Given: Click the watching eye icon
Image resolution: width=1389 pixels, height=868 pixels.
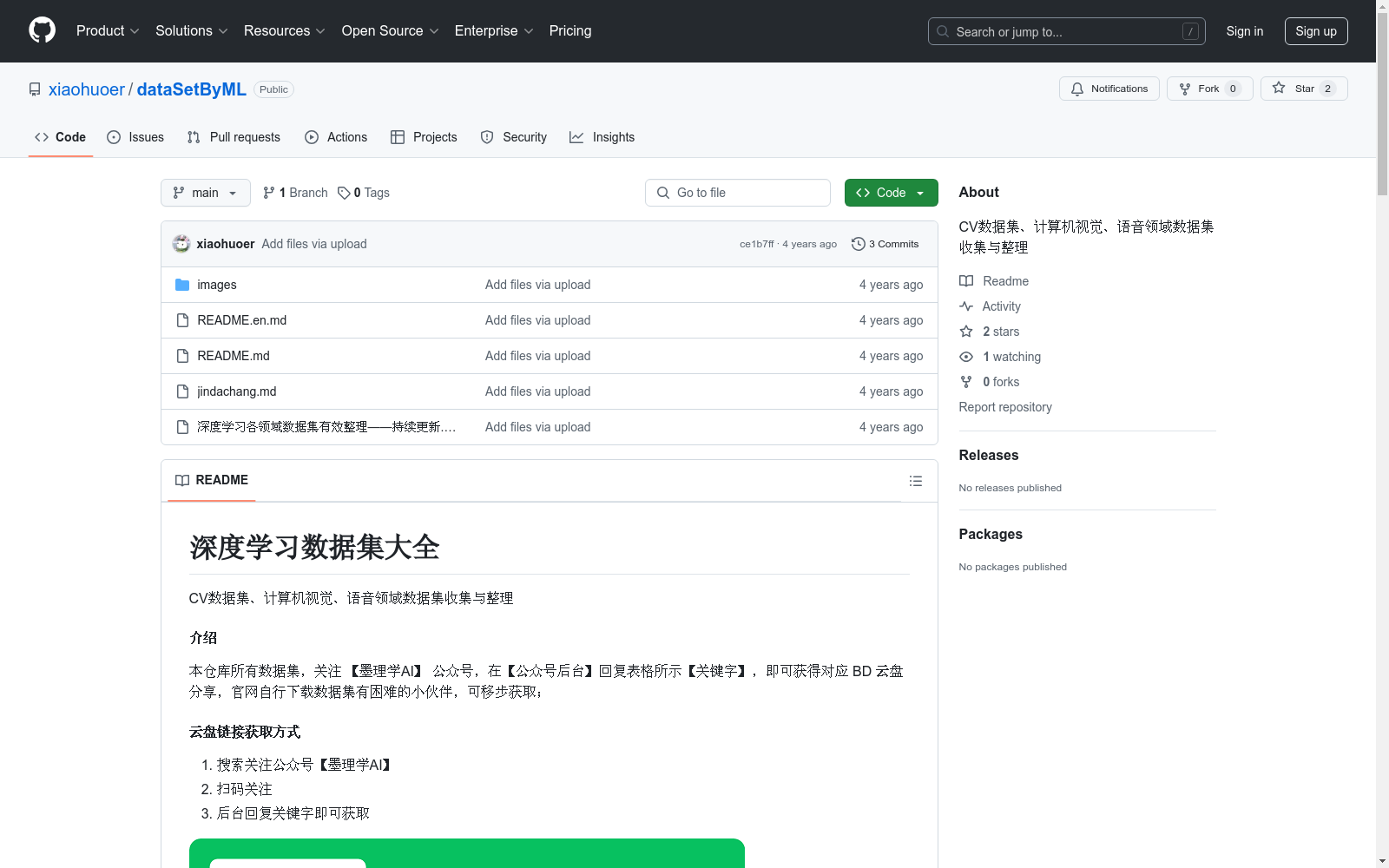Looking at the screenshot, I should pyautogui.click(x=966, y=357).
